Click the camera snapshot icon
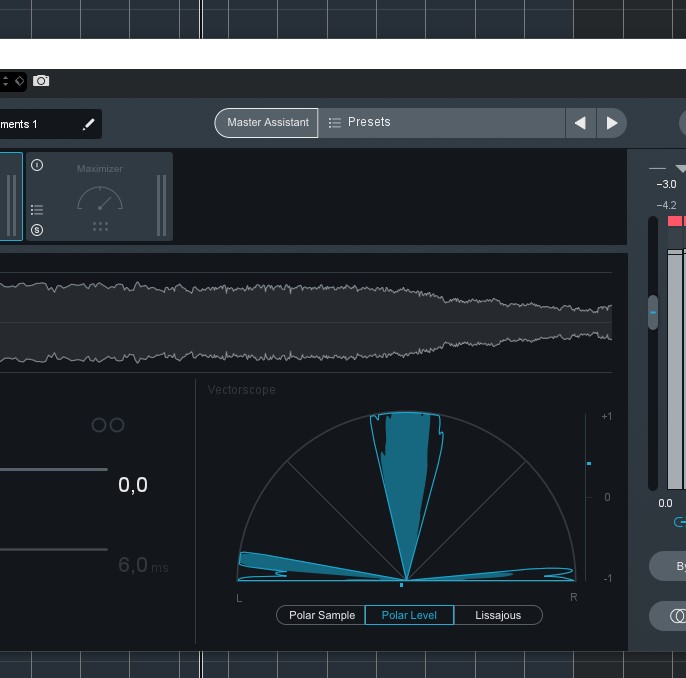 click(41, 81)
